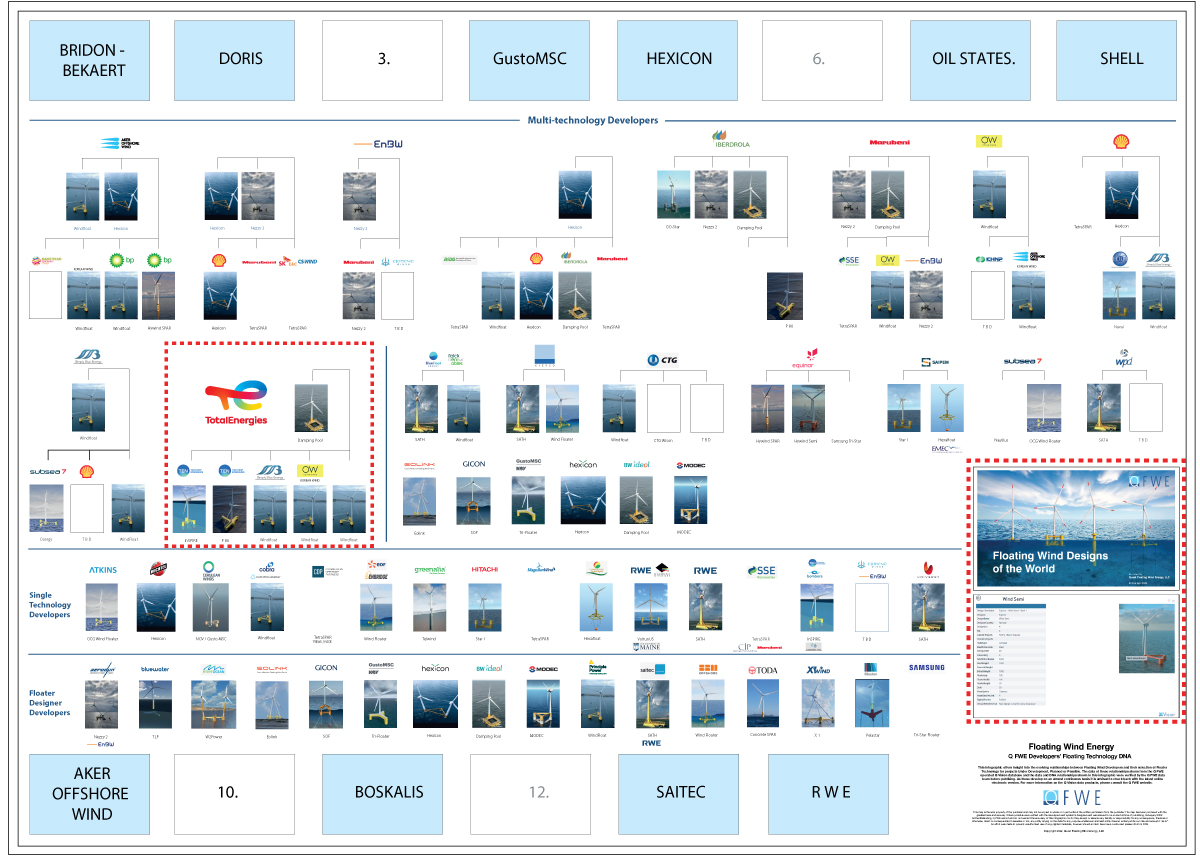Select the ATKINS logo

coord(103,571)
